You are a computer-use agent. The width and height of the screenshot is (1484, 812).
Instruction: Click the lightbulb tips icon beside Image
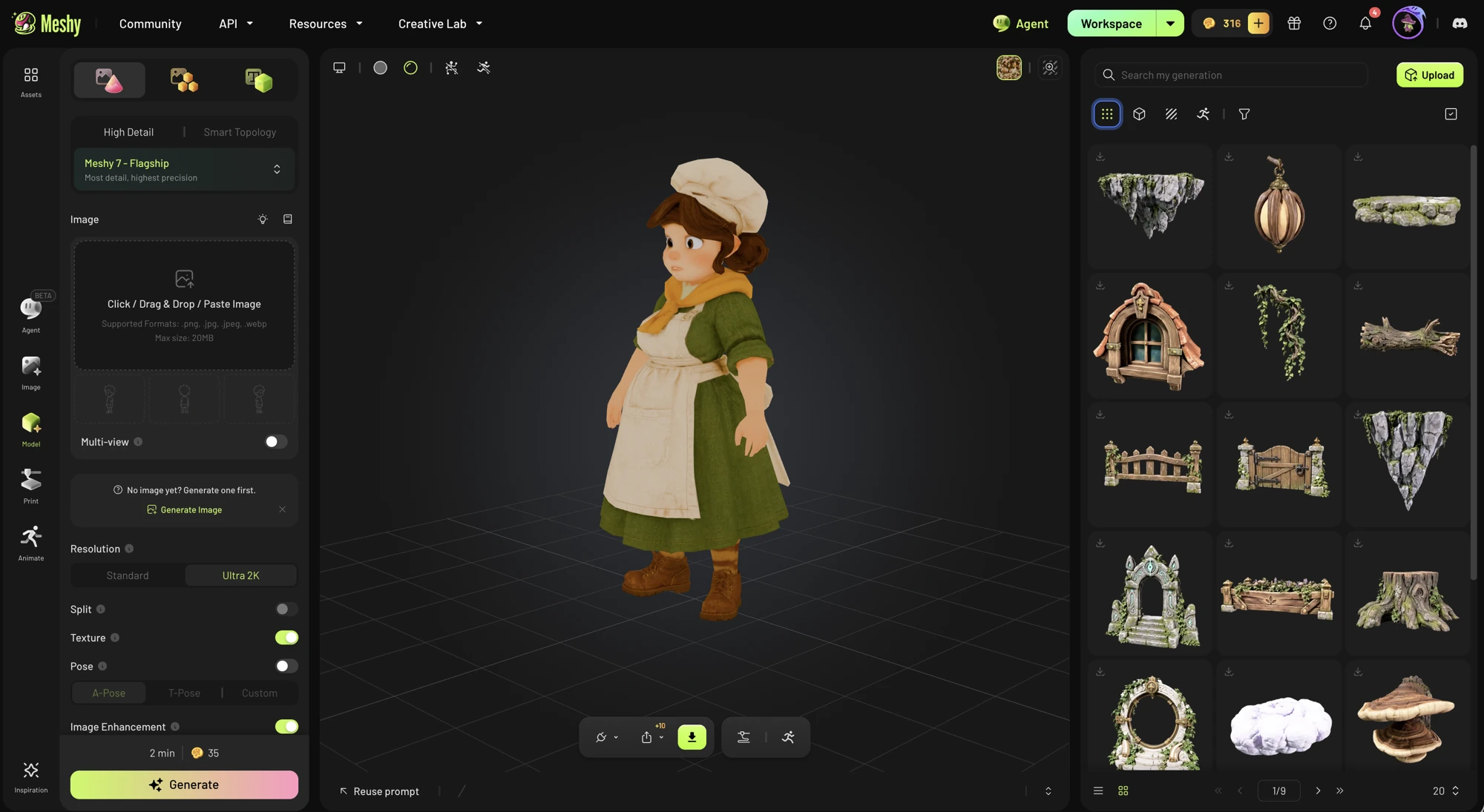coord(263,219)
